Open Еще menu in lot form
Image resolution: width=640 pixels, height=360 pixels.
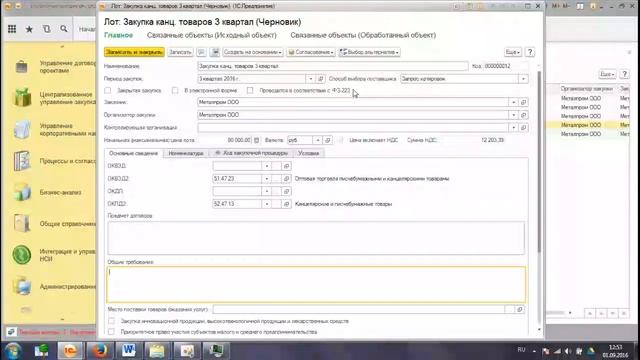513,52
